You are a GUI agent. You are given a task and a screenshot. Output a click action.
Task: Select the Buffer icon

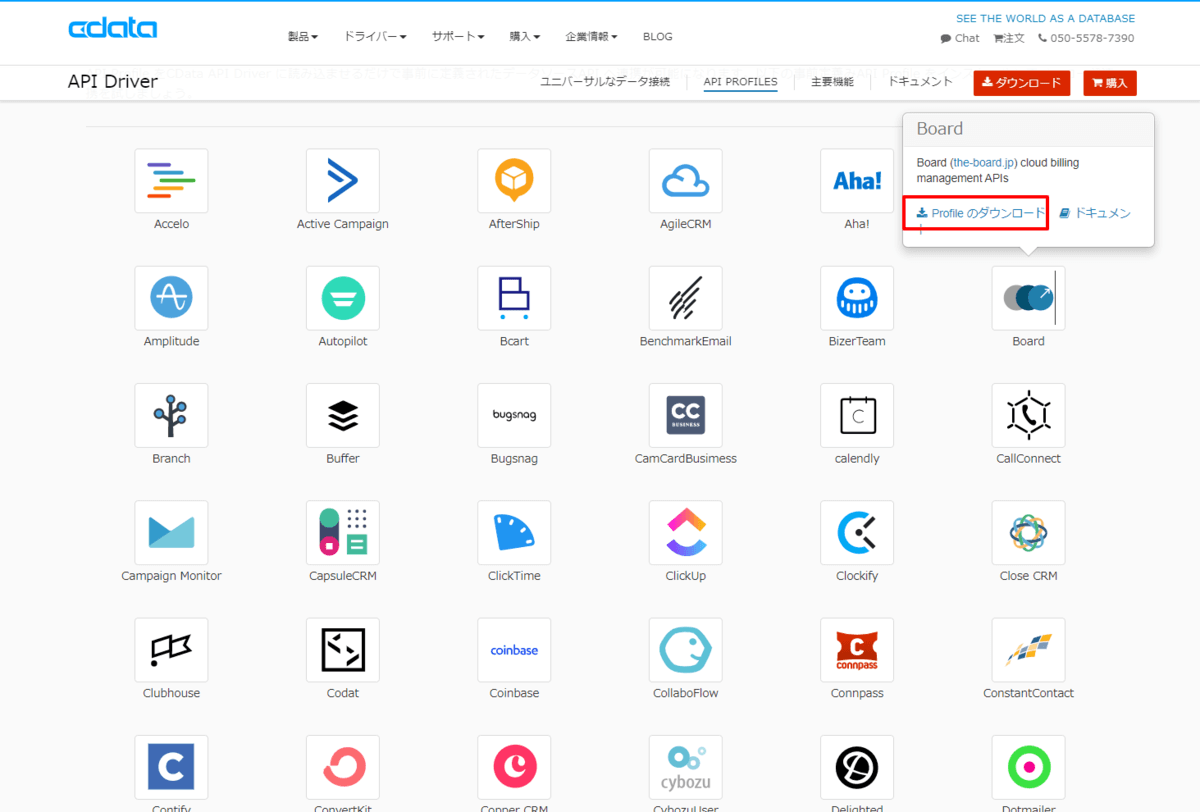343,415
